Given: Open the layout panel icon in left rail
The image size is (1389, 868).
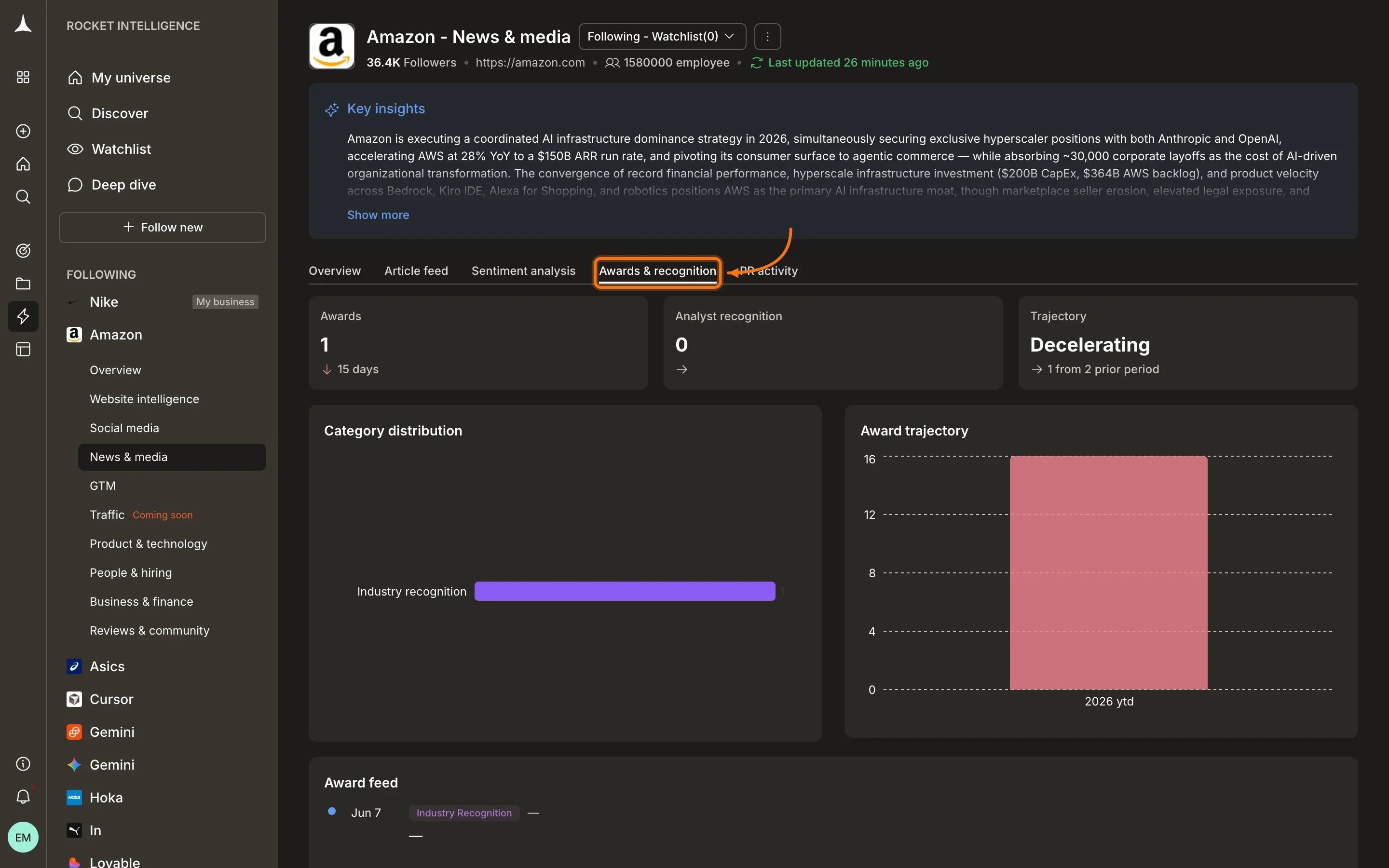Looking at the screenshot, I should (23, 349).
